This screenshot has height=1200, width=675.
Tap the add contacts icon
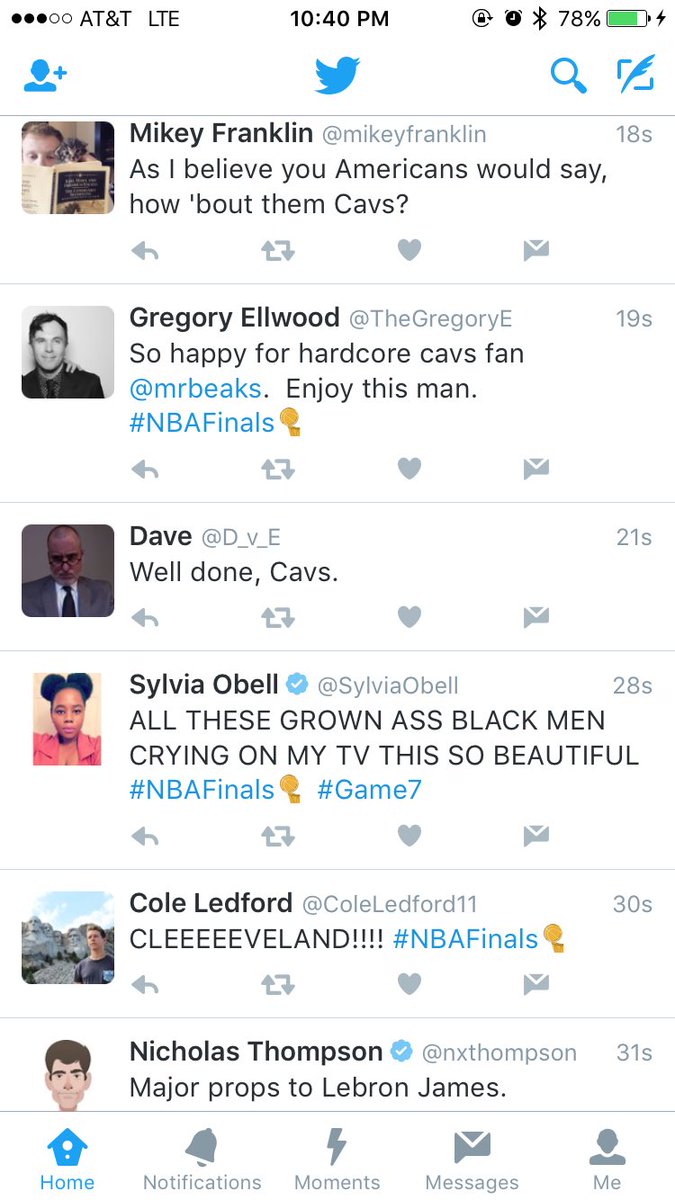pyautogui.click(x=45, y=76)
